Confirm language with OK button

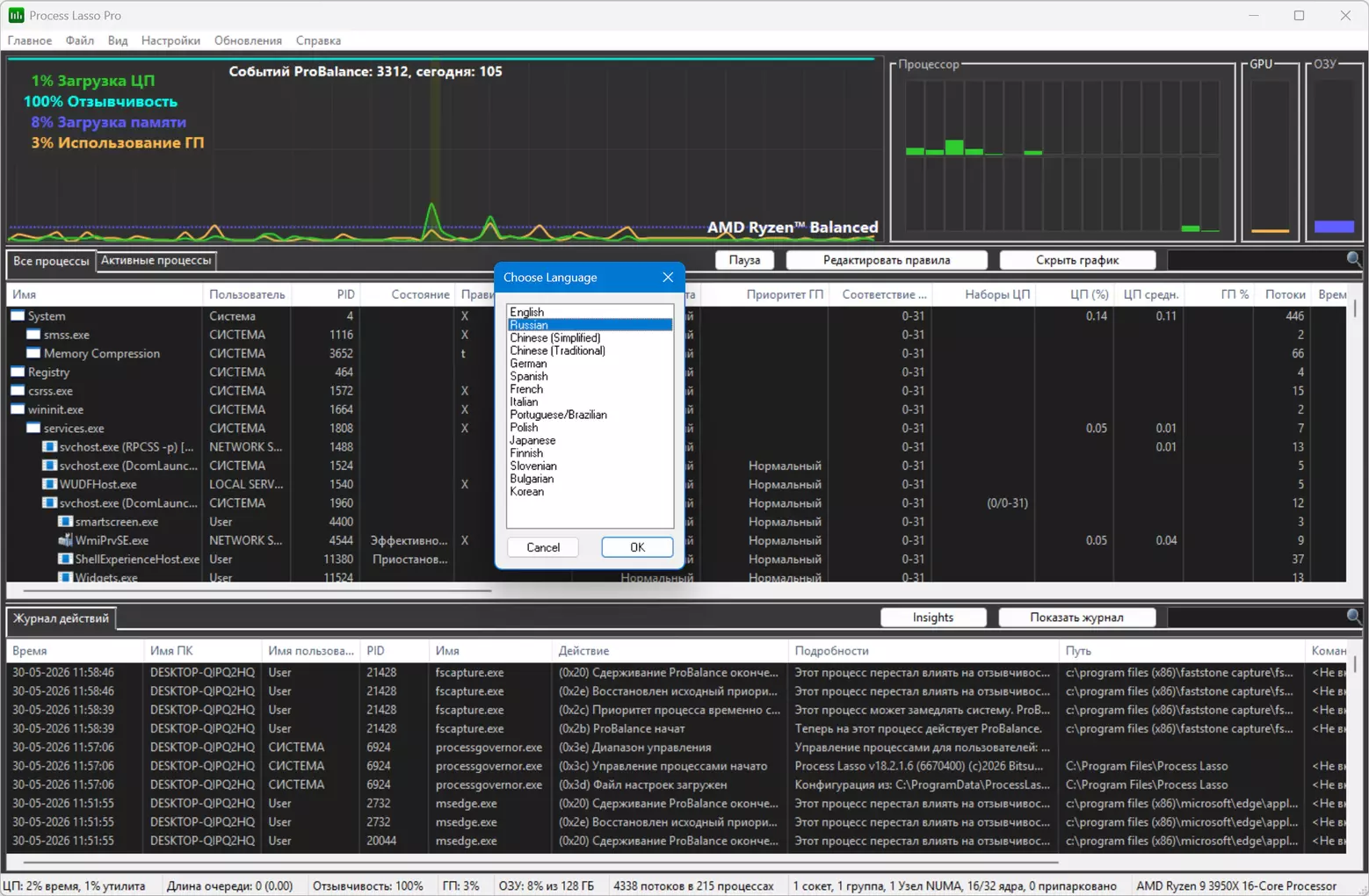click(637, 547)
